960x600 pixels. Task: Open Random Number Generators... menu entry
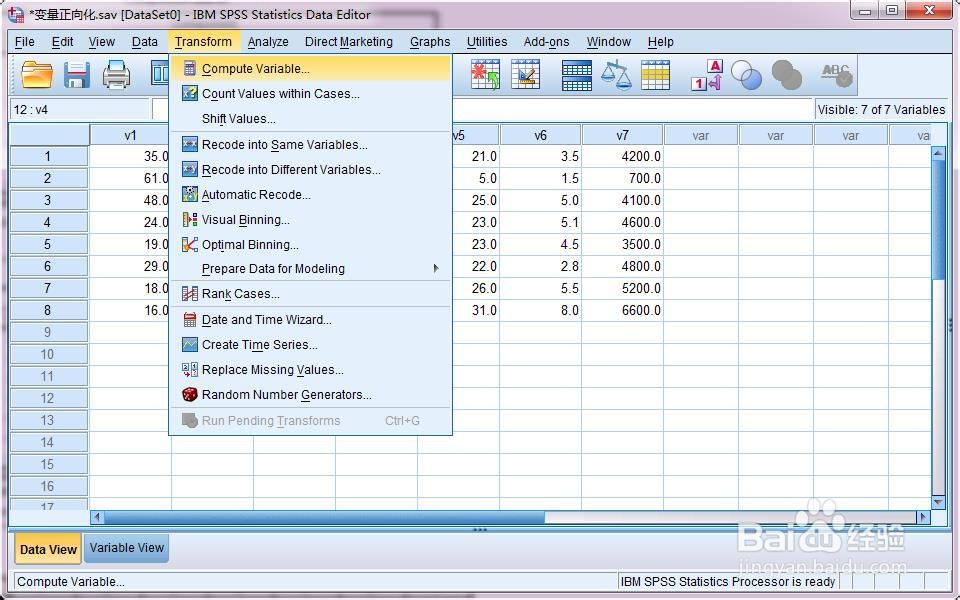pos(310,395)
